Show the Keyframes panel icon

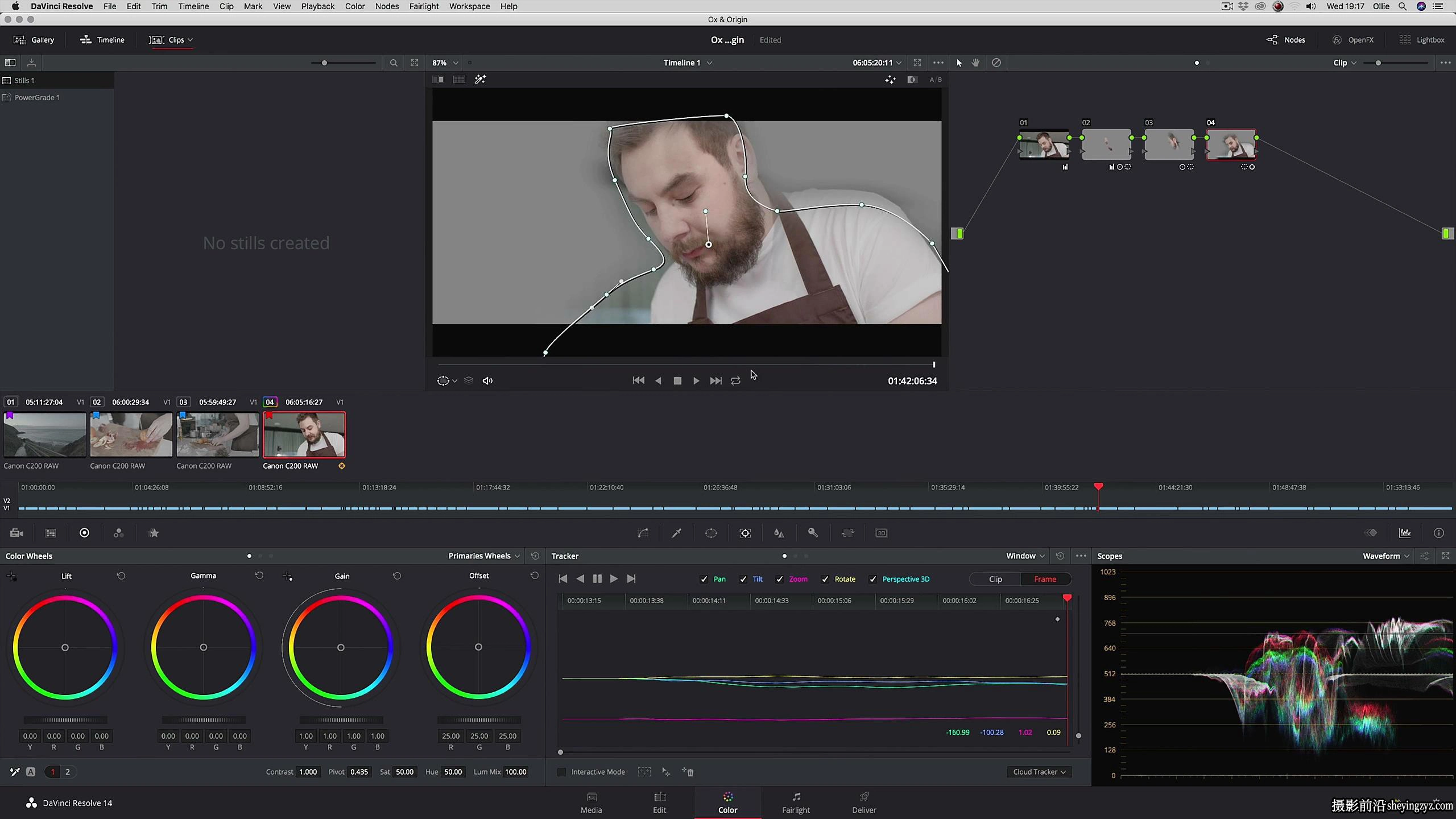click(x=1371, y=533)
